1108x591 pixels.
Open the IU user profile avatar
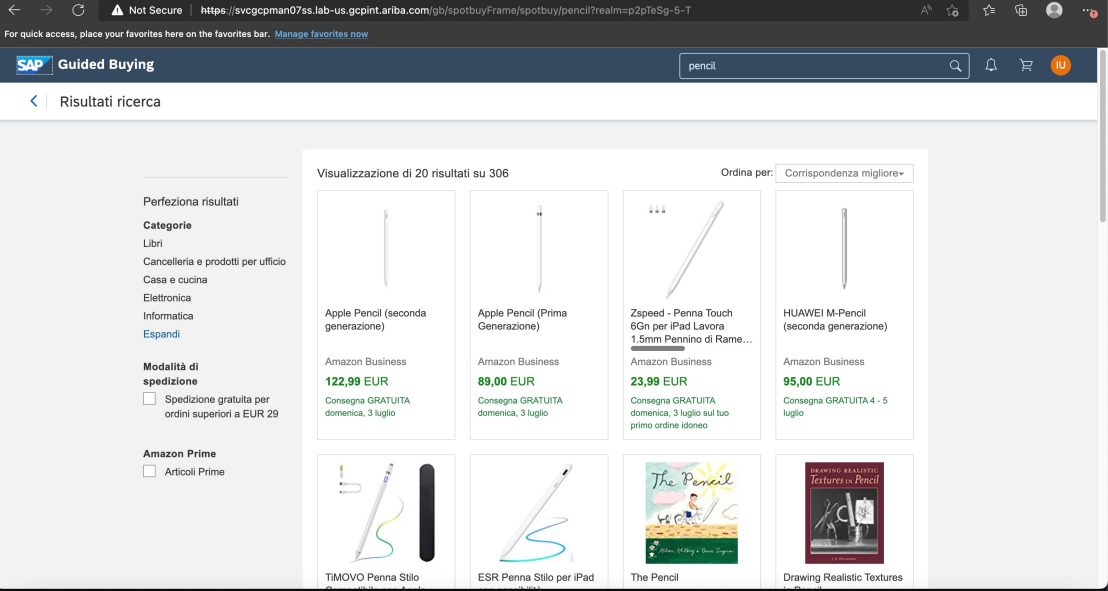coord(1060,65)
